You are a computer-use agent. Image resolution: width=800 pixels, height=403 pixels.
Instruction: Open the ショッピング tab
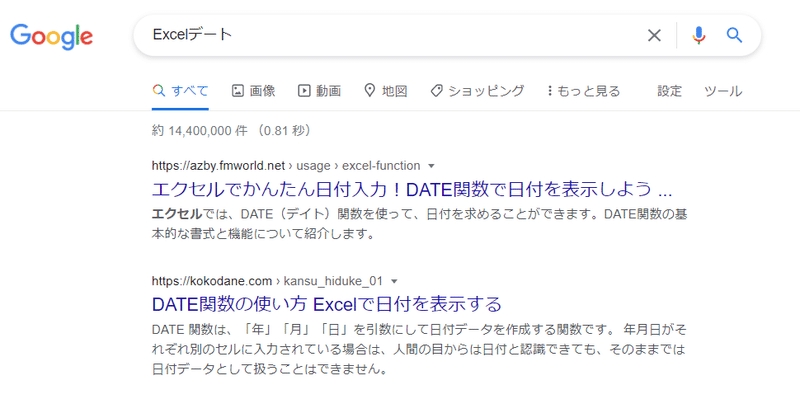[477, 91]
